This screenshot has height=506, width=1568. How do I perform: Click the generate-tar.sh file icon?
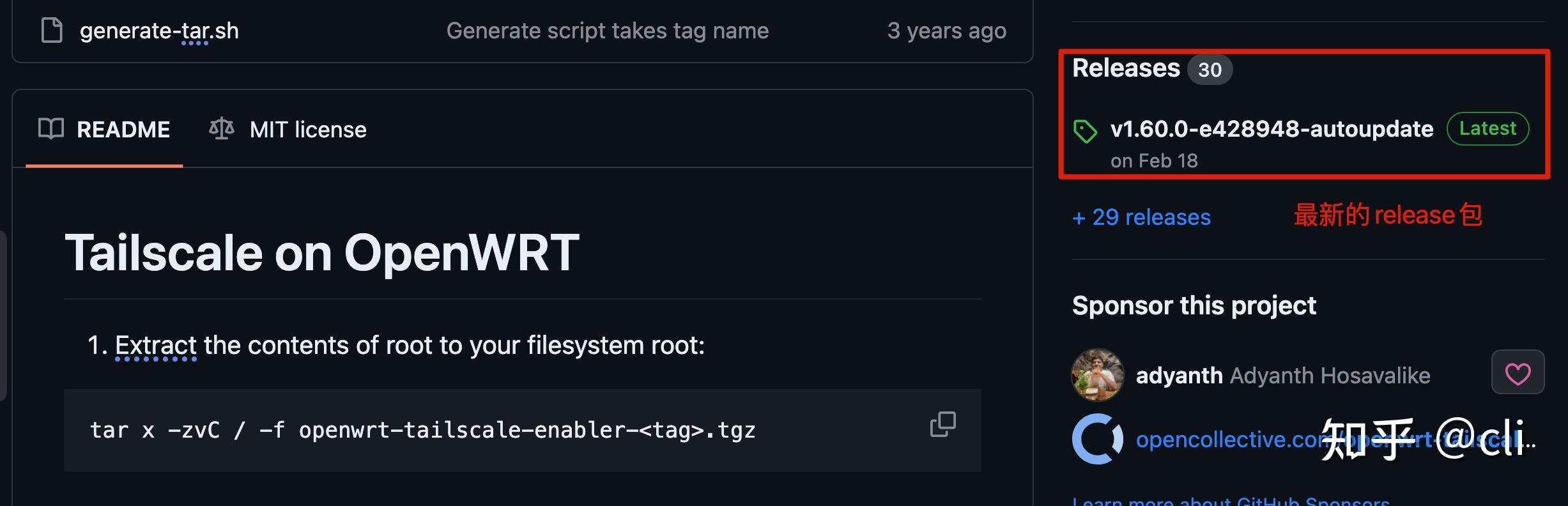[52, 31]
